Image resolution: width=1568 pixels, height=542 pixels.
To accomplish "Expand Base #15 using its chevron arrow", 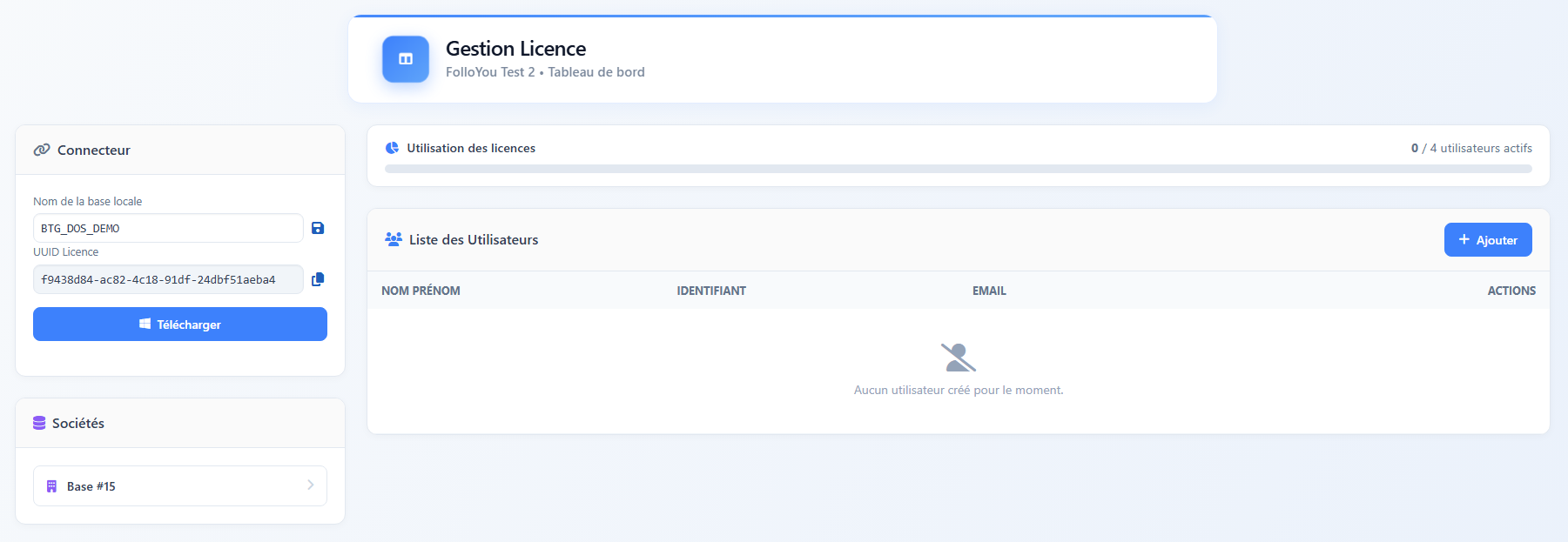I will pos(311,485).
